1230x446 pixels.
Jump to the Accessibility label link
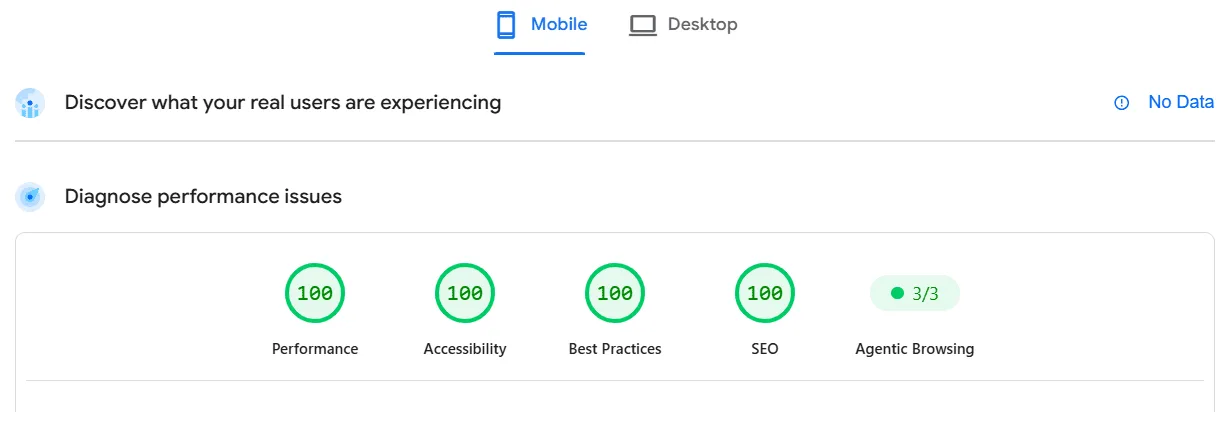click(x=465, y=349)
